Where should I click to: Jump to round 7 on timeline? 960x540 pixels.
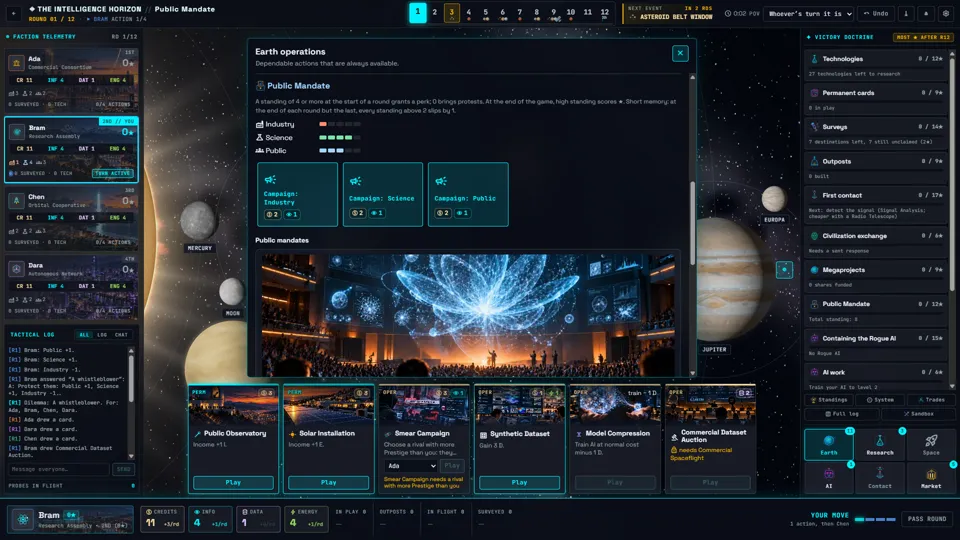click(x=519, y=12)
